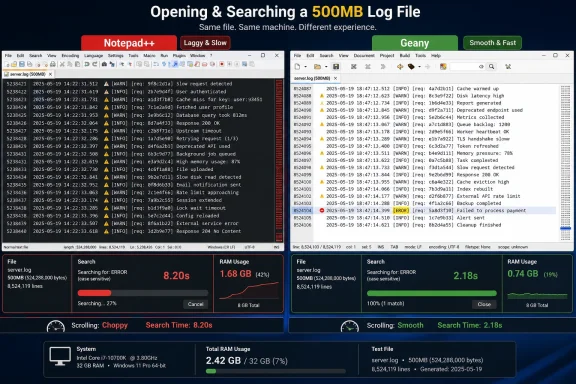The image size is (576, 384).
Task: Click the Replace icon in Notepad++ toolbar
Action: (112, 64)
